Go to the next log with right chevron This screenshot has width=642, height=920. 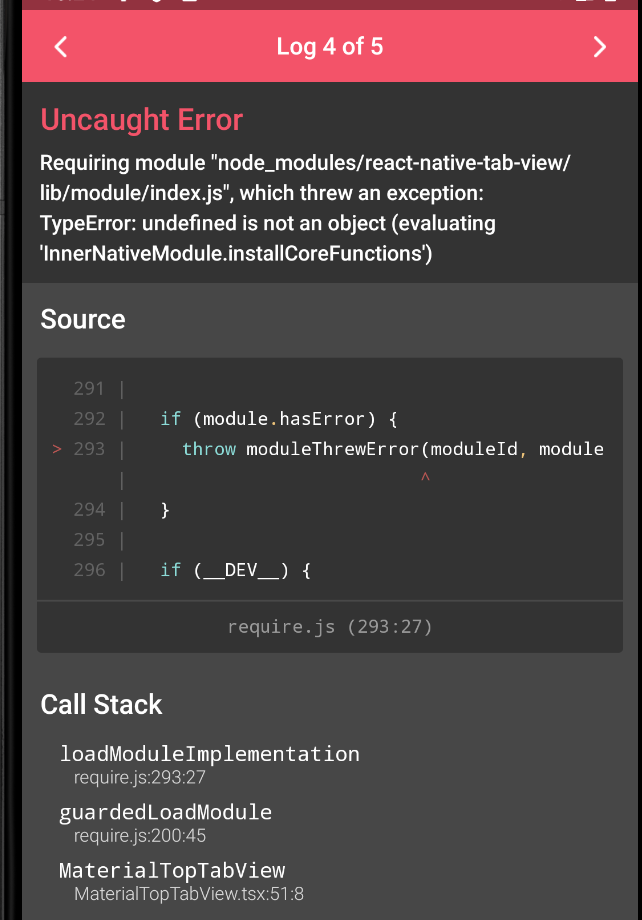click(599, 47)
